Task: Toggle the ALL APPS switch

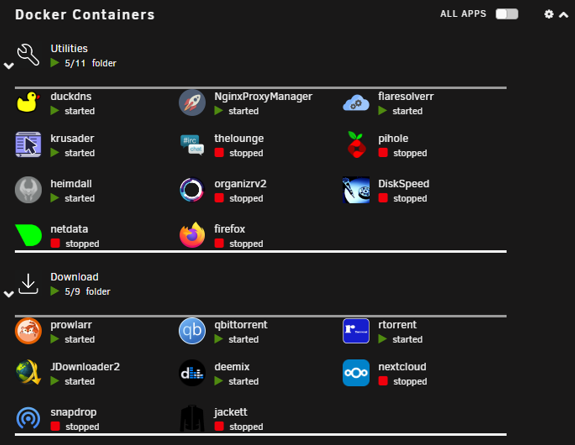Action: pyautogui.click(x=507, y=14)
